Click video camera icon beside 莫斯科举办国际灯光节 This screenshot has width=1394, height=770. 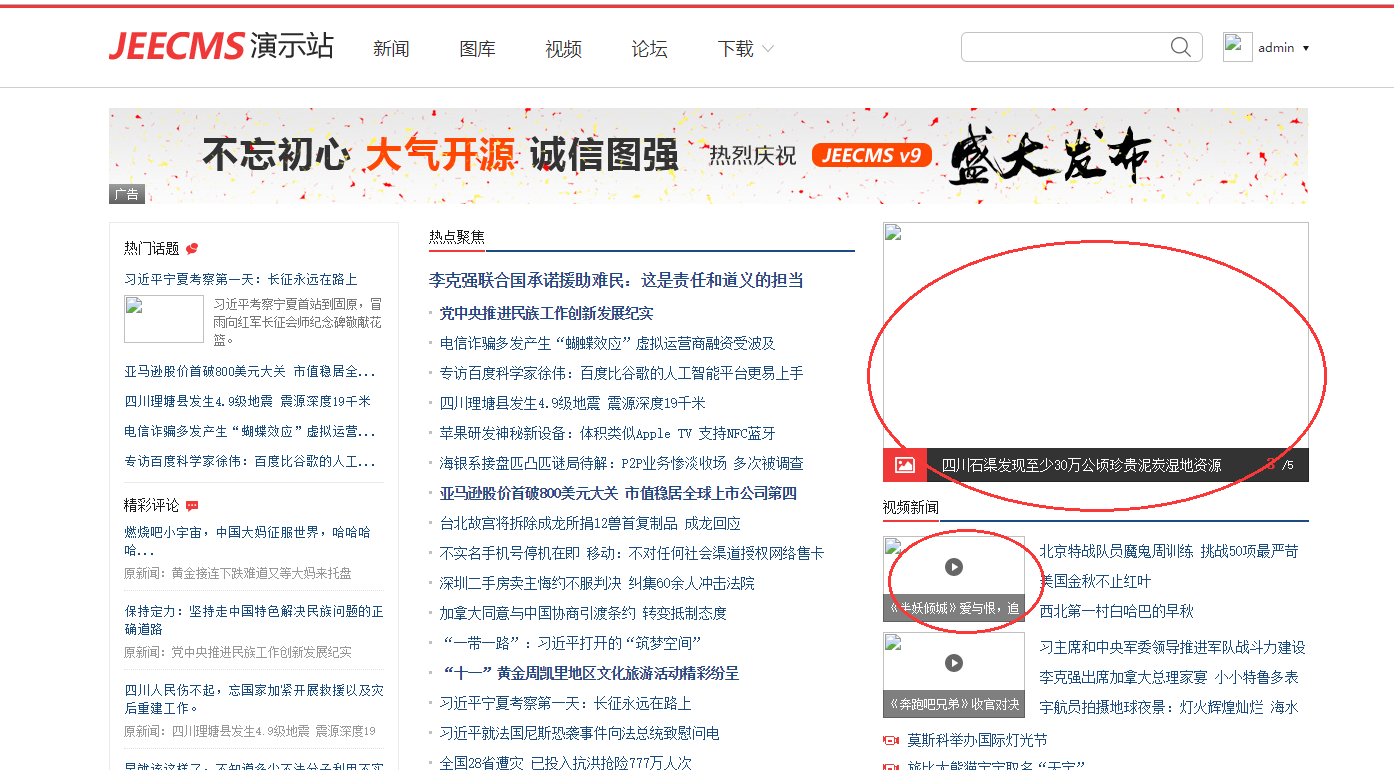(x=891, y=741)
